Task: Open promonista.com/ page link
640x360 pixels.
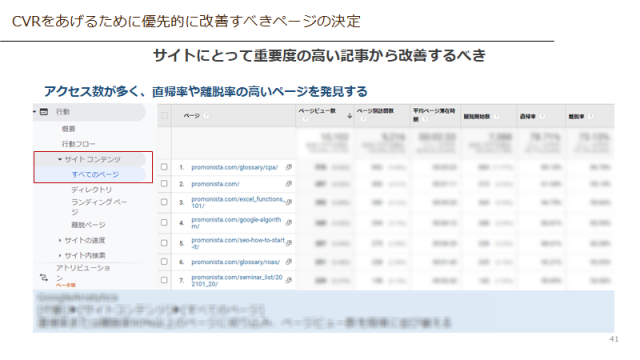Action: tap(216, 184)
